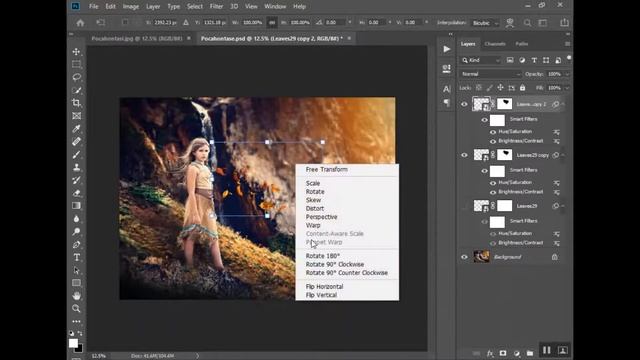Open the Interpolation Bicubic dropdown
This screenshot has width=640, height=360.
coord(485,23)
